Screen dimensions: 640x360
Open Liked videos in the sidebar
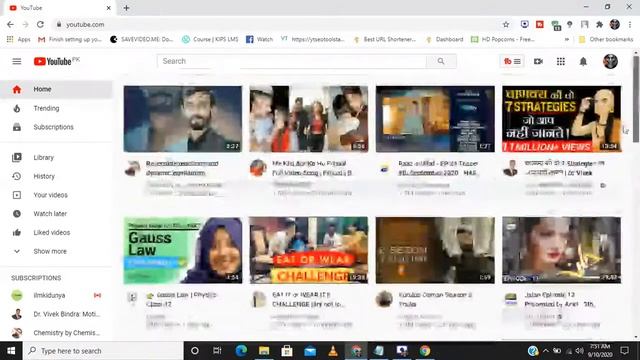coord(56,232)
